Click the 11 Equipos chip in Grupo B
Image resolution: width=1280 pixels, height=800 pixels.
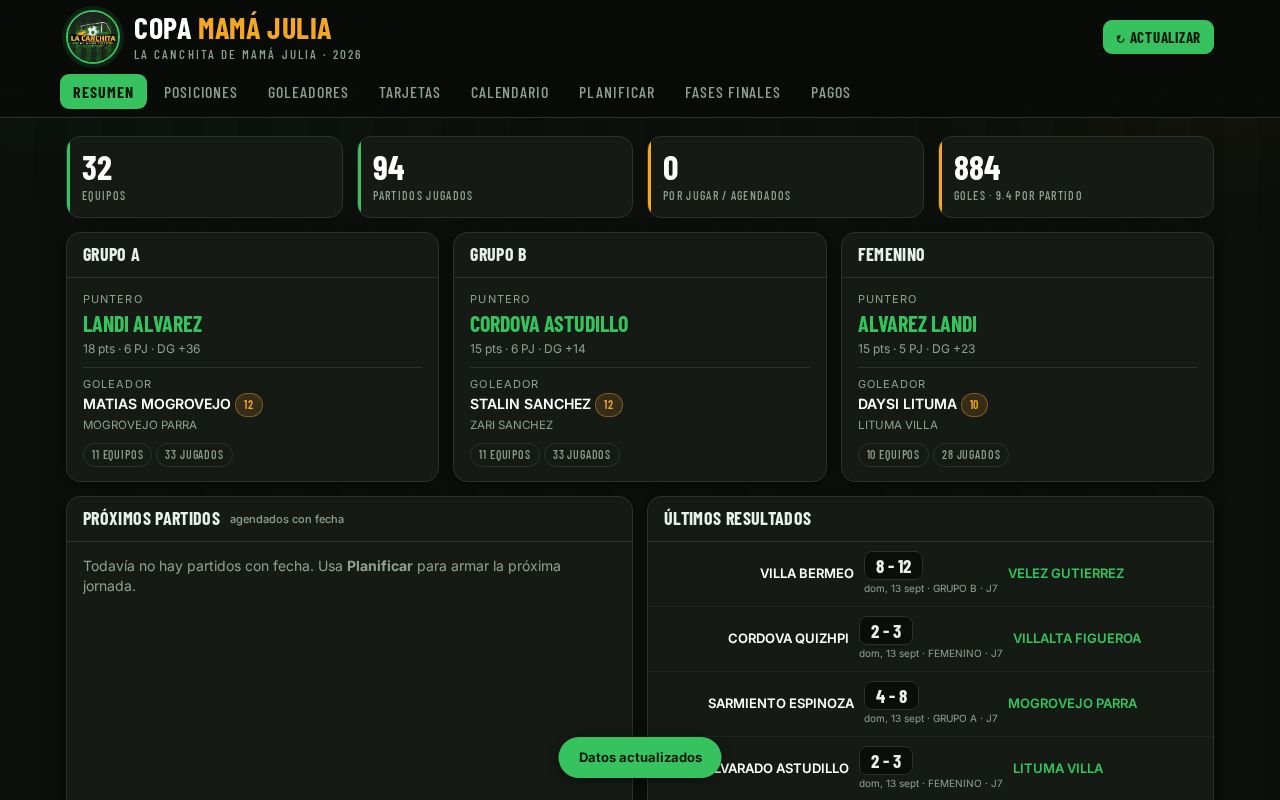[x=505, y=455]
